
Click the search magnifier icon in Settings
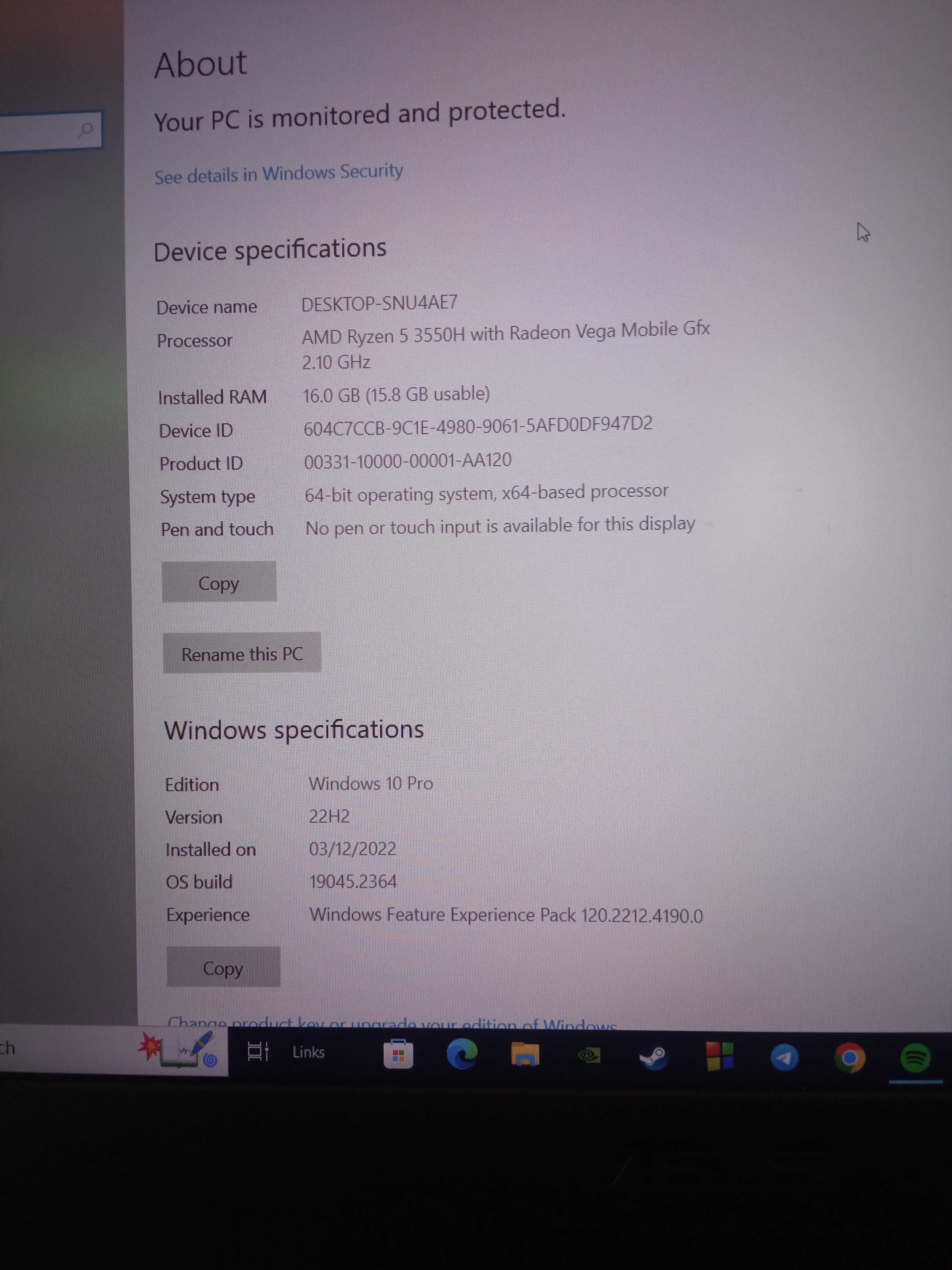pyautogui.click(x=85, y=130)
